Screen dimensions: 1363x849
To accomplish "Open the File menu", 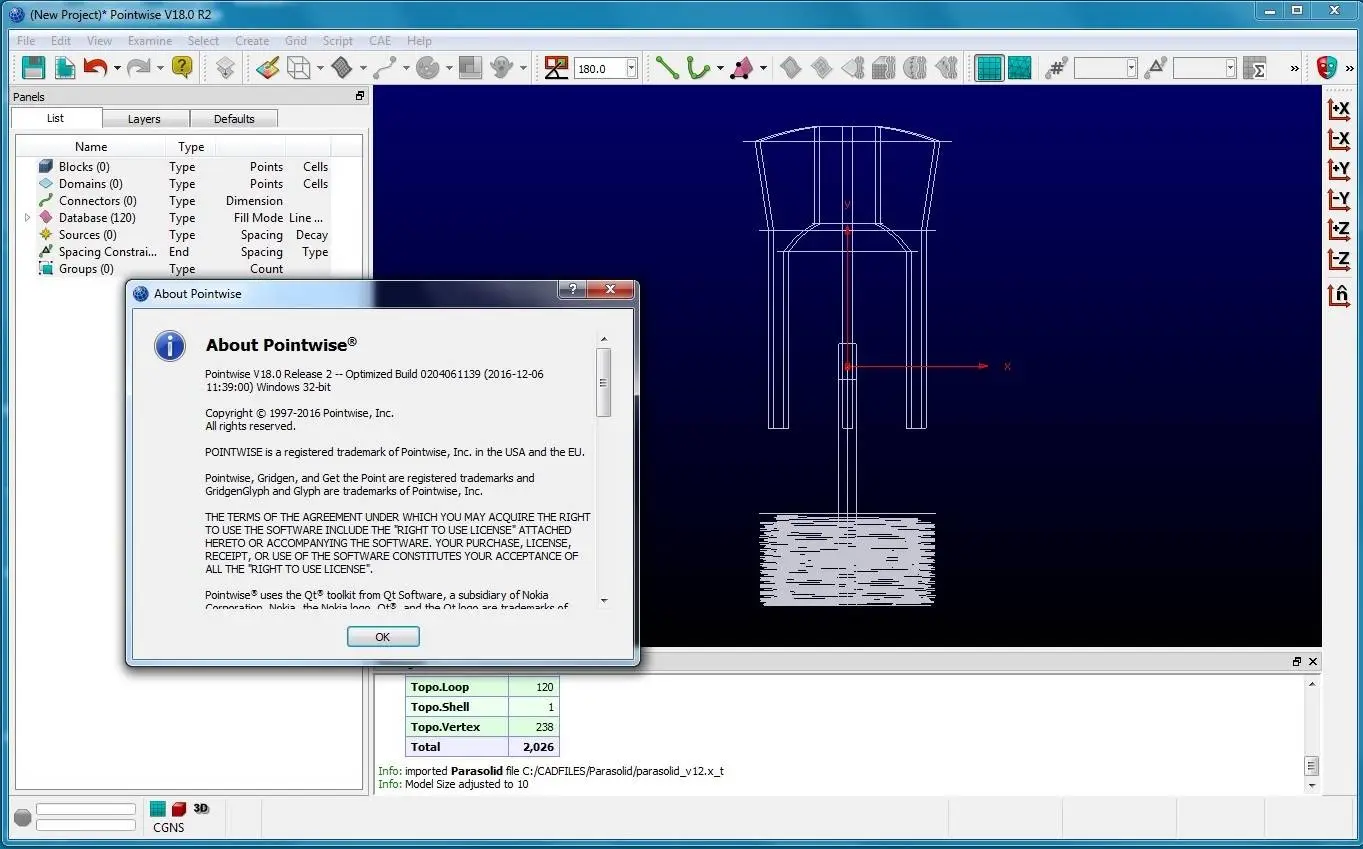I will click(x=26, y=41).
